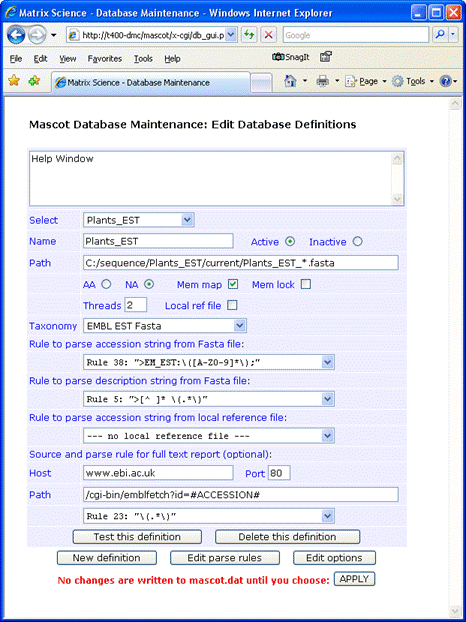Select the Active radio button
Image resolution: width=466 pixels, height=622 pixels.
(290, 242)
